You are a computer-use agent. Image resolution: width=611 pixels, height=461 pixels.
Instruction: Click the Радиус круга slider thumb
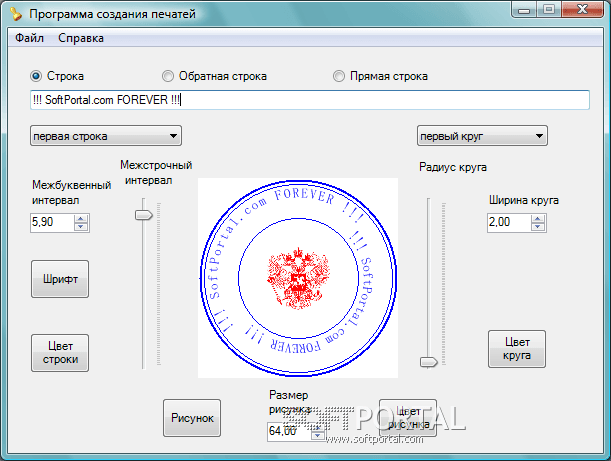click(x=428, y=362)
